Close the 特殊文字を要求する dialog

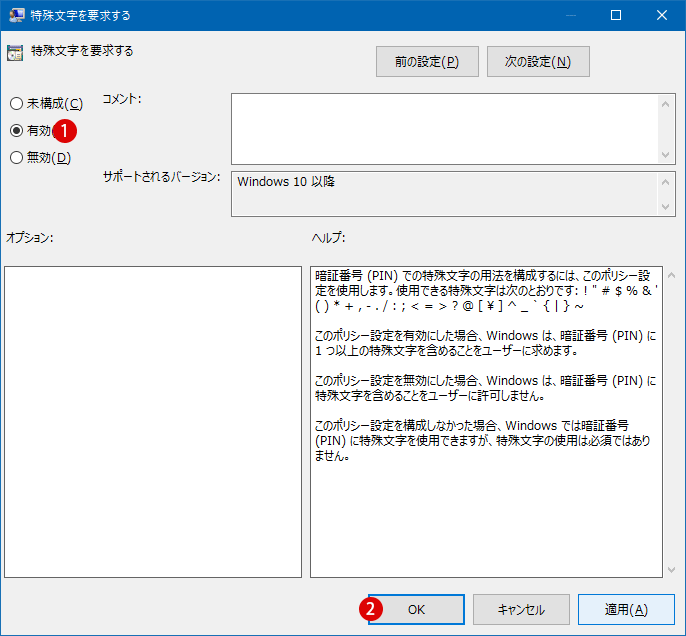click(x=662, y=15)
